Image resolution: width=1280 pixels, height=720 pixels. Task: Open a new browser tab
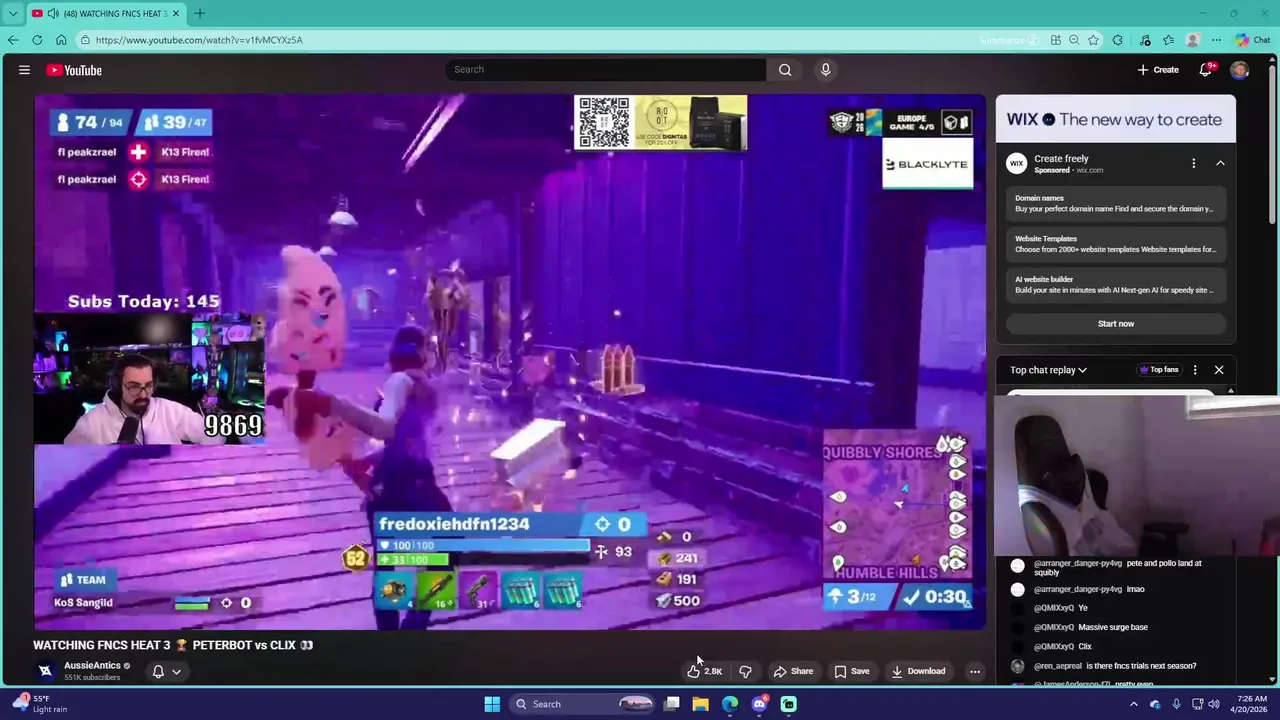click(x=199, y=13)
